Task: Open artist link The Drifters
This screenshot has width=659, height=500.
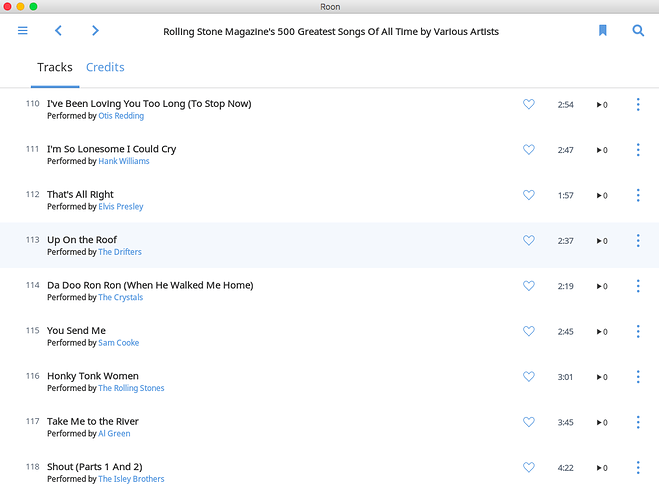Action: pyautogui.click(x=120, y=252)
